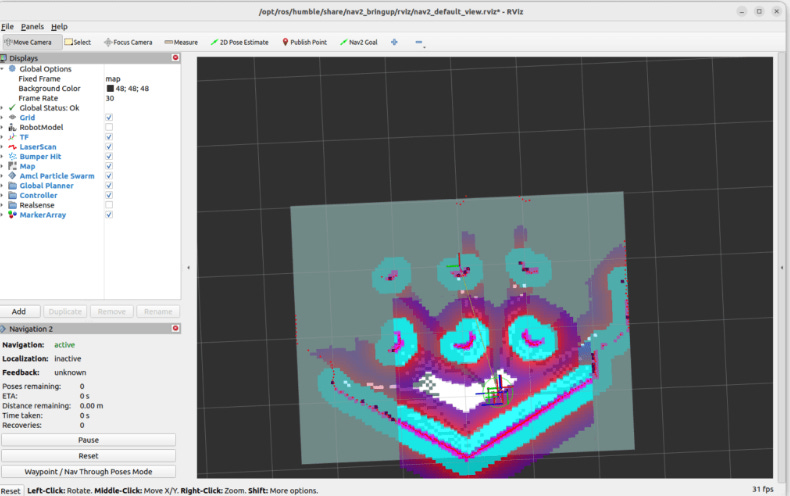
Task: Click the Add display button
Action: [19, 312]
